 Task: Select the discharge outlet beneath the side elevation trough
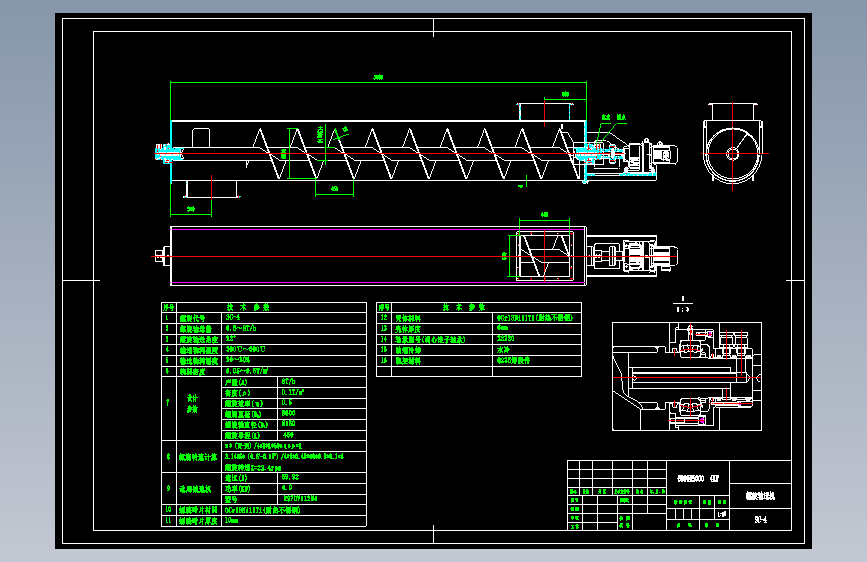pos(212,189)
